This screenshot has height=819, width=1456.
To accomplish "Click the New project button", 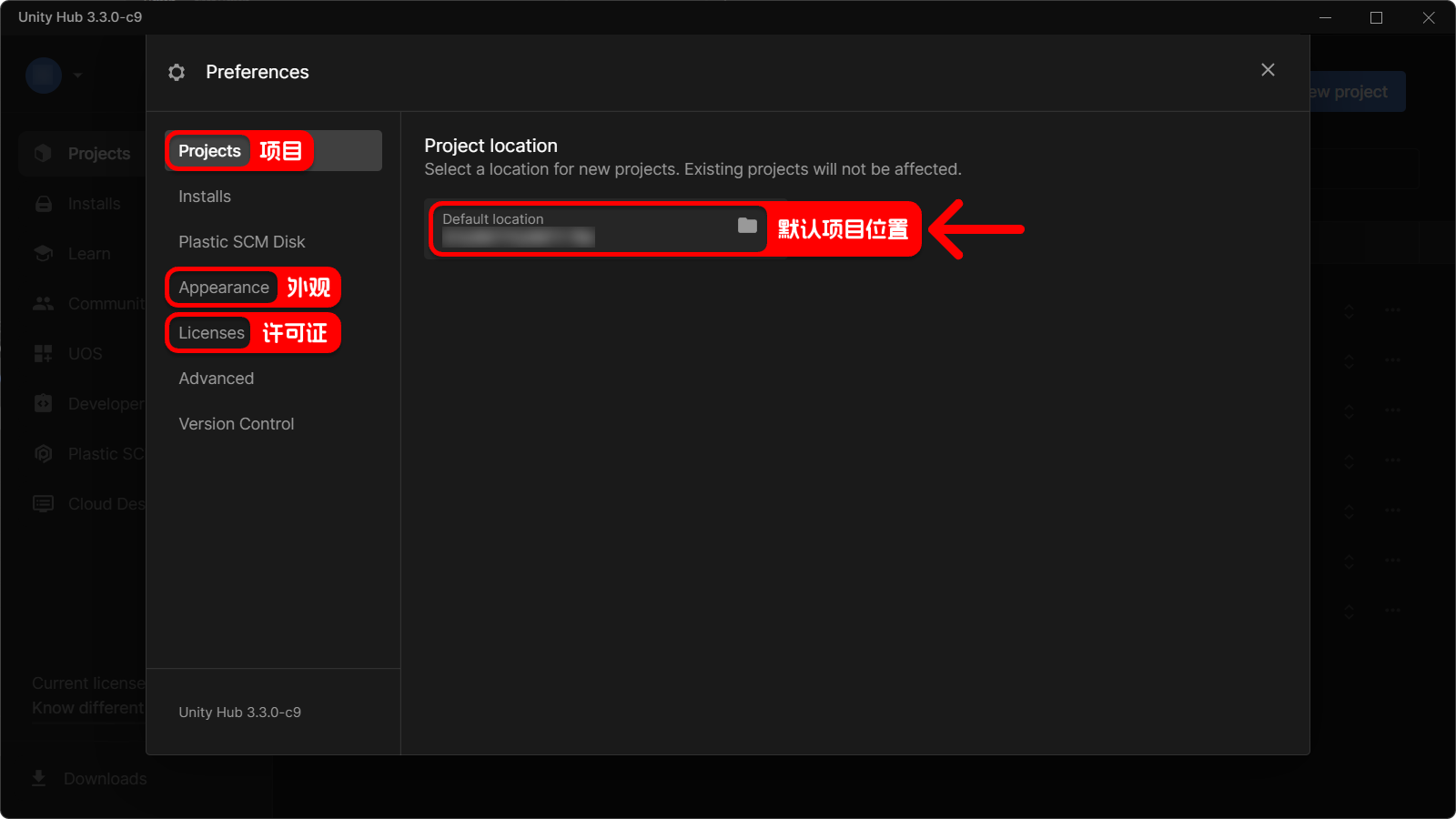I will tap(1356, 92).
